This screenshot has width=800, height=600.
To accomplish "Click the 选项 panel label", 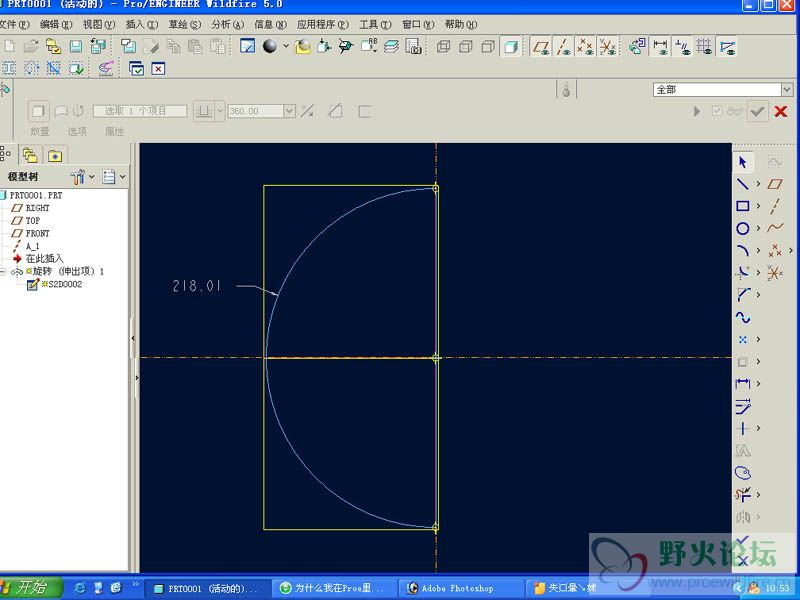I will coord(77,131).
